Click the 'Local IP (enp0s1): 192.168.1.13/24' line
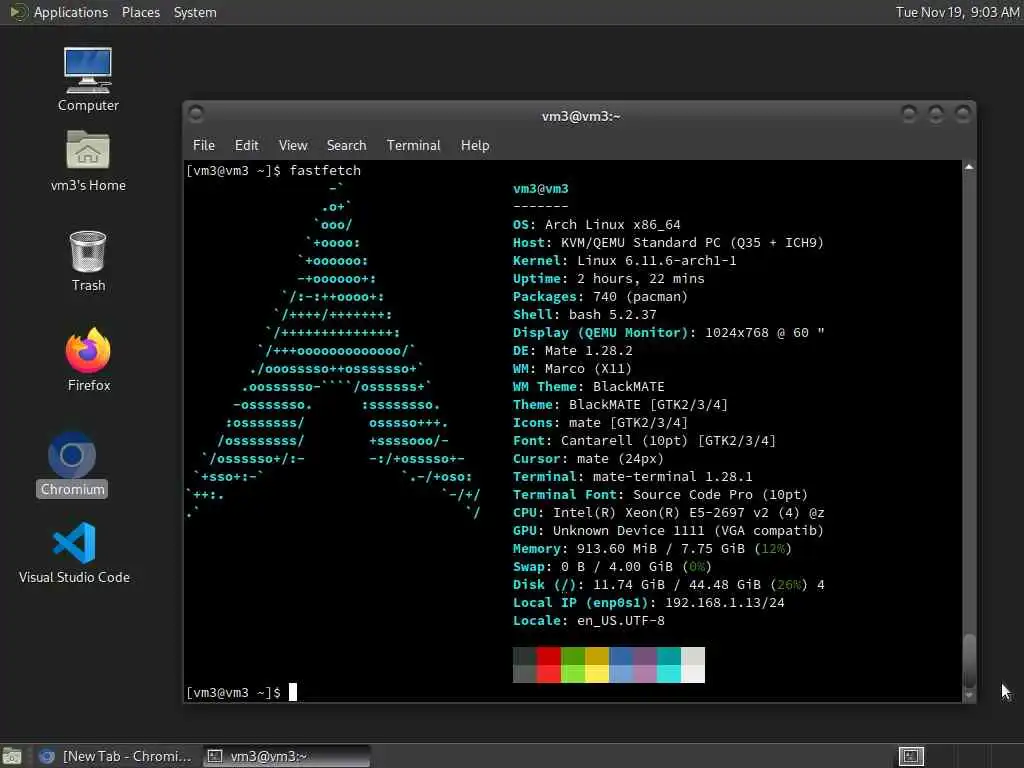1024x768 pixels. pyautogui.click(x=648, y=603)
